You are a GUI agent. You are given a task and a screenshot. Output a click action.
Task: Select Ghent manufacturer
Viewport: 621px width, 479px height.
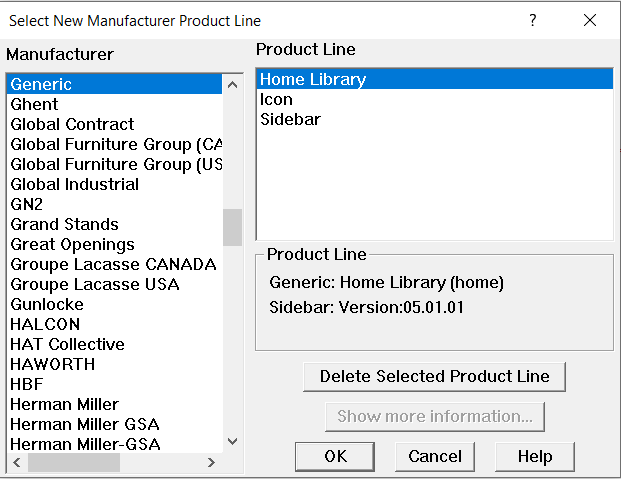[114, 104]
